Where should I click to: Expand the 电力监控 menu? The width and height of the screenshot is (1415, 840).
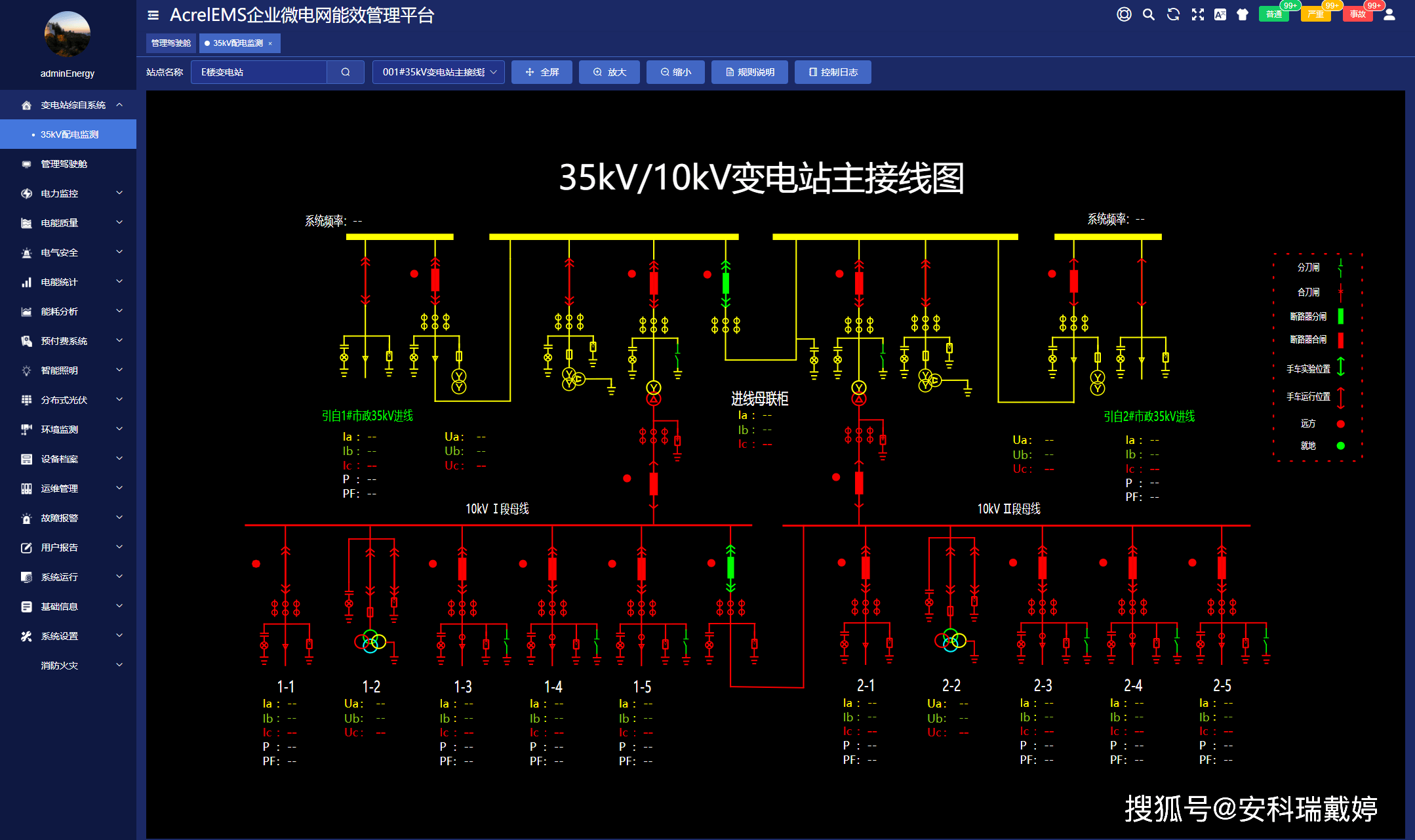coord(68,193)
